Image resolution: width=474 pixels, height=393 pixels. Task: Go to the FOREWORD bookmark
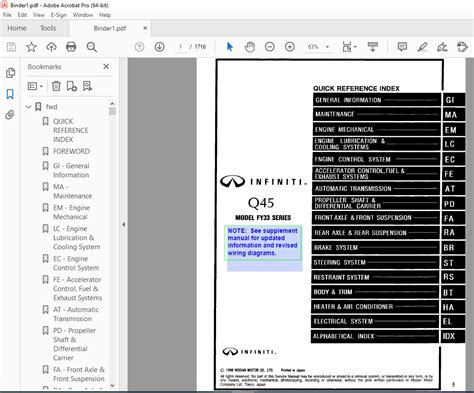[x=71, y=151]
